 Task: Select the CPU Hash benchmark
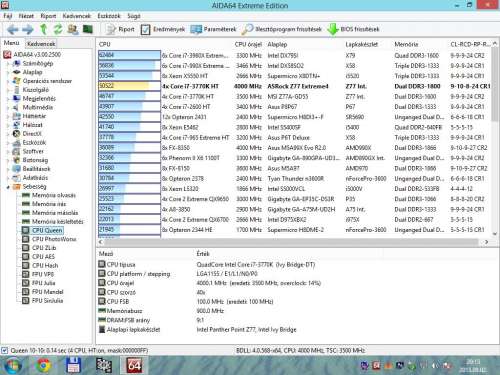[45, 265]
